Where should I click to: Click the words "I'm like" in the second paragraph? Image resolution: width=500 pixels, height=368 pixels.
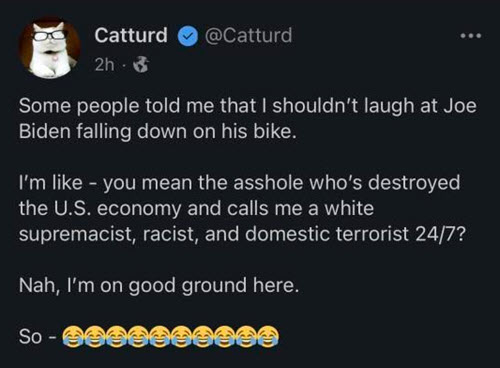pos(51,183)
